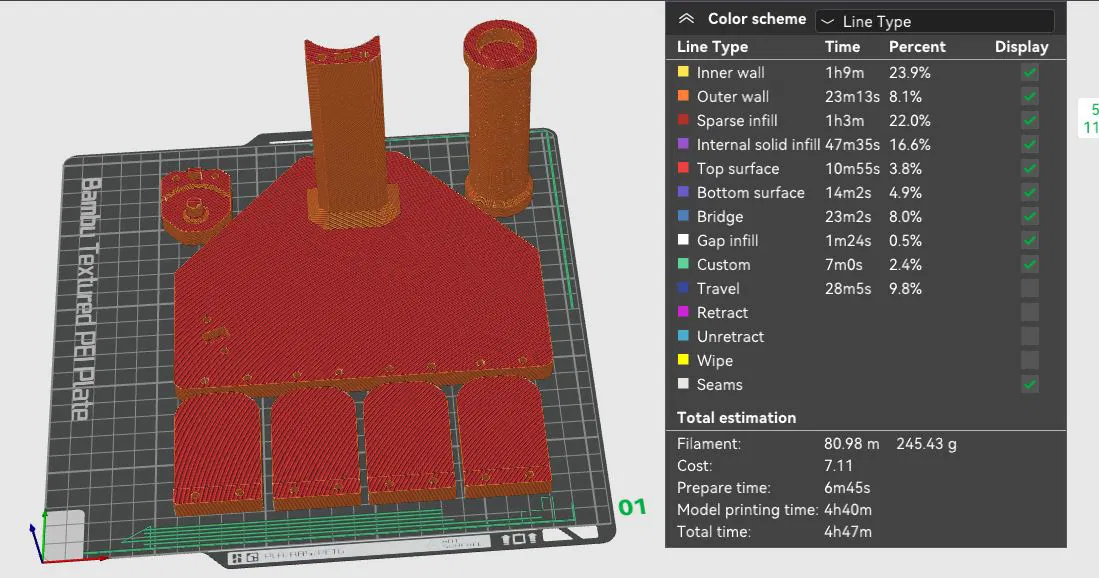Toggle Sparse infill display checkbox
Image resolution: width=1099 pixels, height=578 pixels.
[1030, 121]
